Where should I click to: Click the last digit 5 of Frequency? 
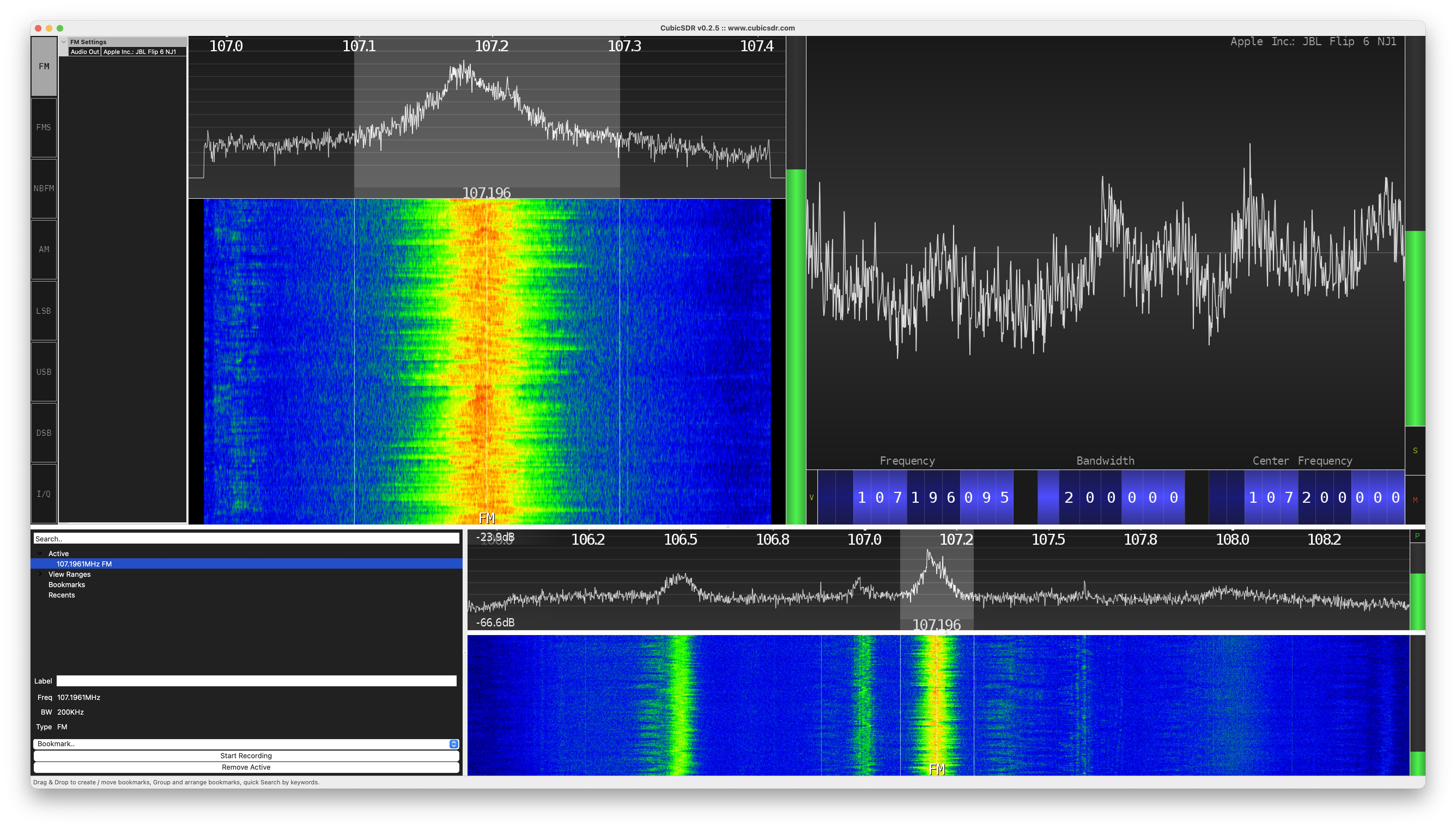[x=1004, y=497]
